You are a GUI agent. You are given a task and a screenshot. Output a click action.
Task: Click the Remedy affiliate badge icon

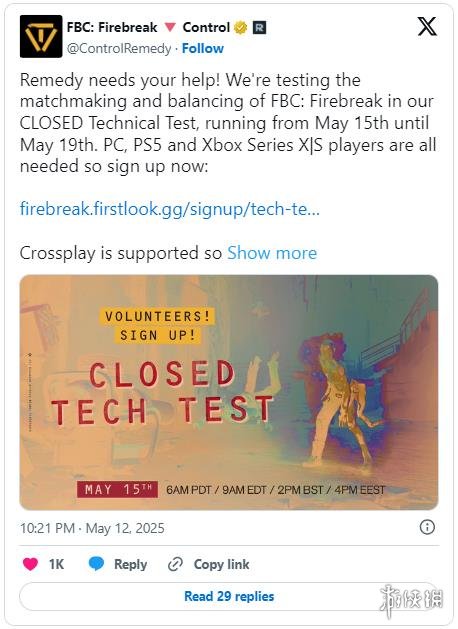259,28
